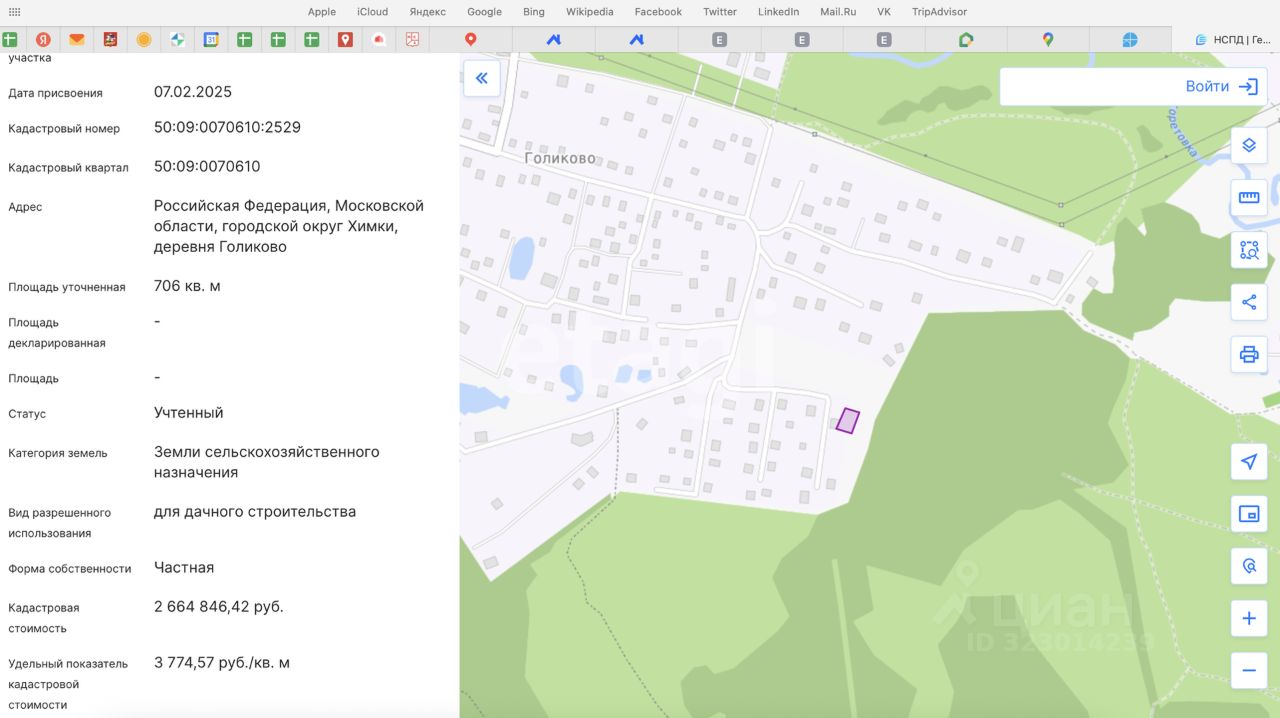This screenshot has width=1280, height=718.
Task: Open the search-in-area selection tool
Action: coord(1248,250)
